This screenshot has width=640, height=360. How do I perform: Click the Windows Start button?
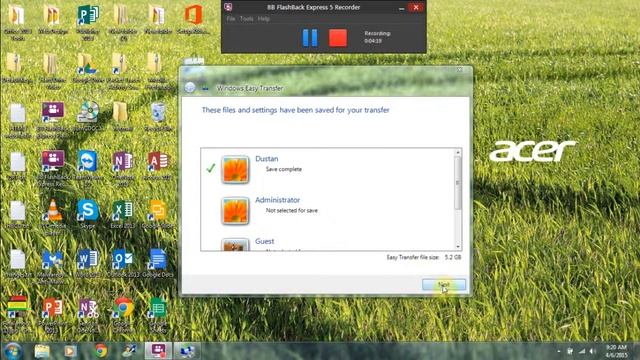pos(13,351)
